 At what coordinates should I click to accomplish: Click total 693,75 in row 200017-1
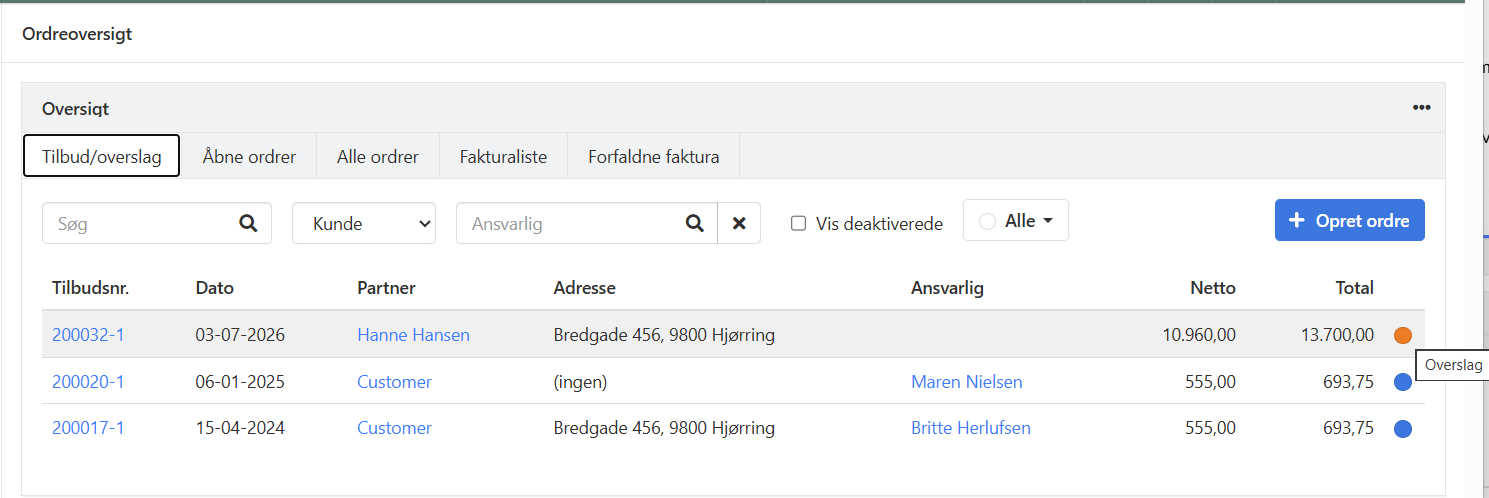[1348, 428]
